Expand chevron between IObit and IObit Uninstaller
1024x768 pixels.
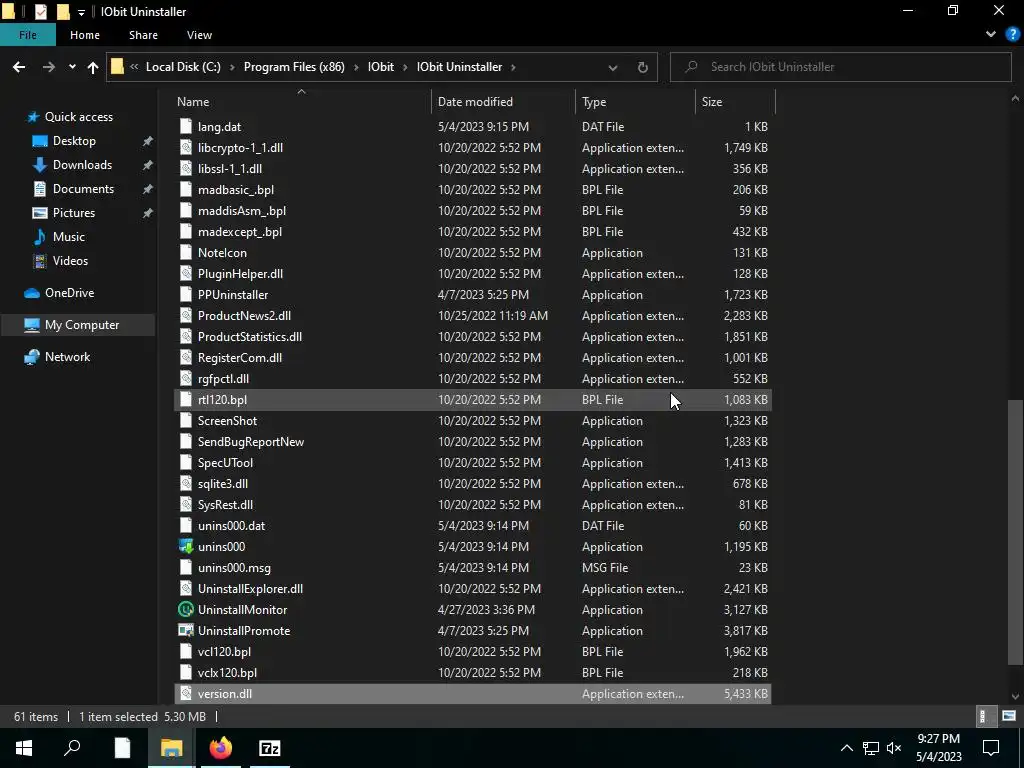(x=405, y=67)
